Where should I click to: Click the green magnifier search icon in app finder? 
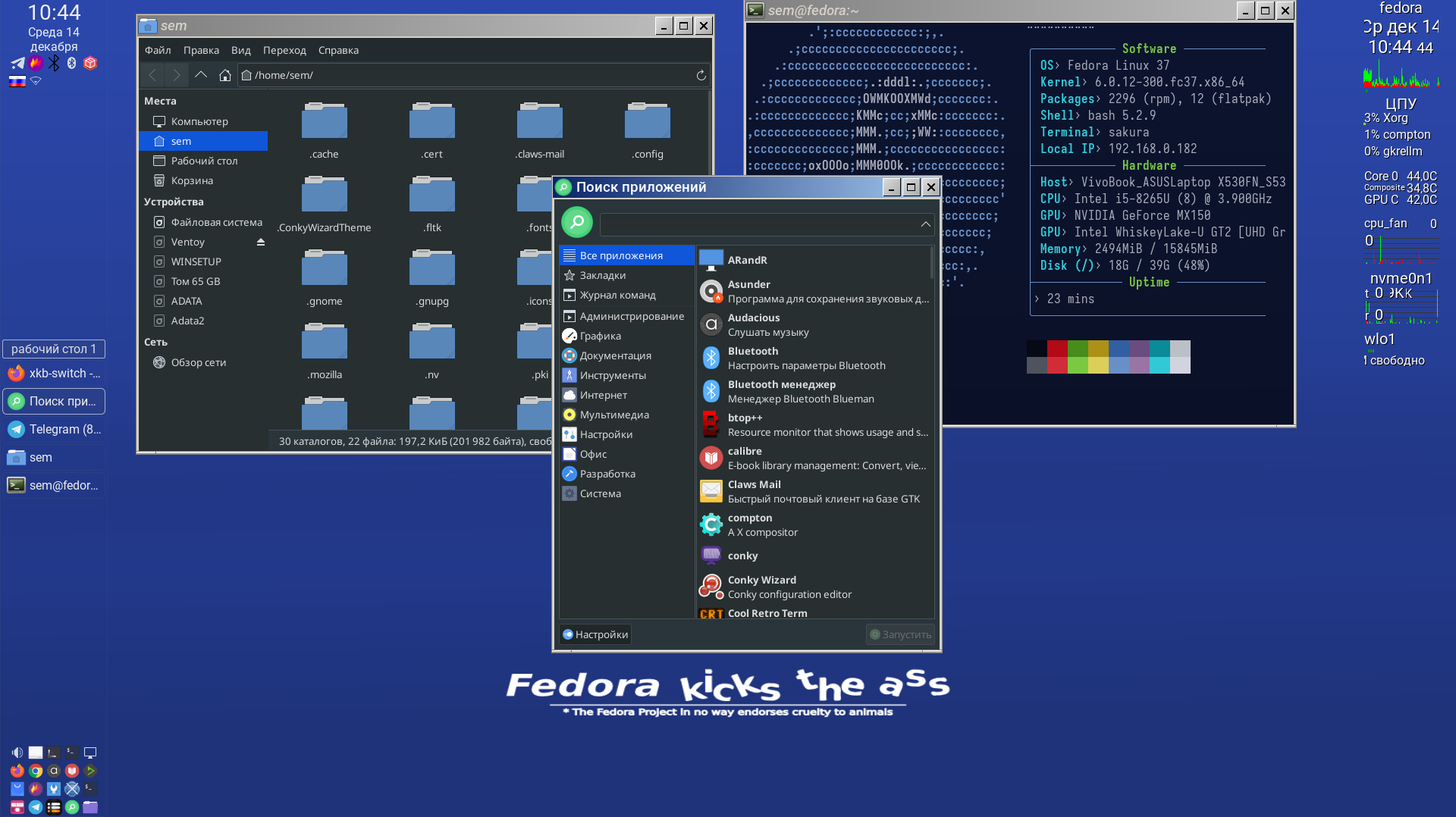(x=577, y=223)
